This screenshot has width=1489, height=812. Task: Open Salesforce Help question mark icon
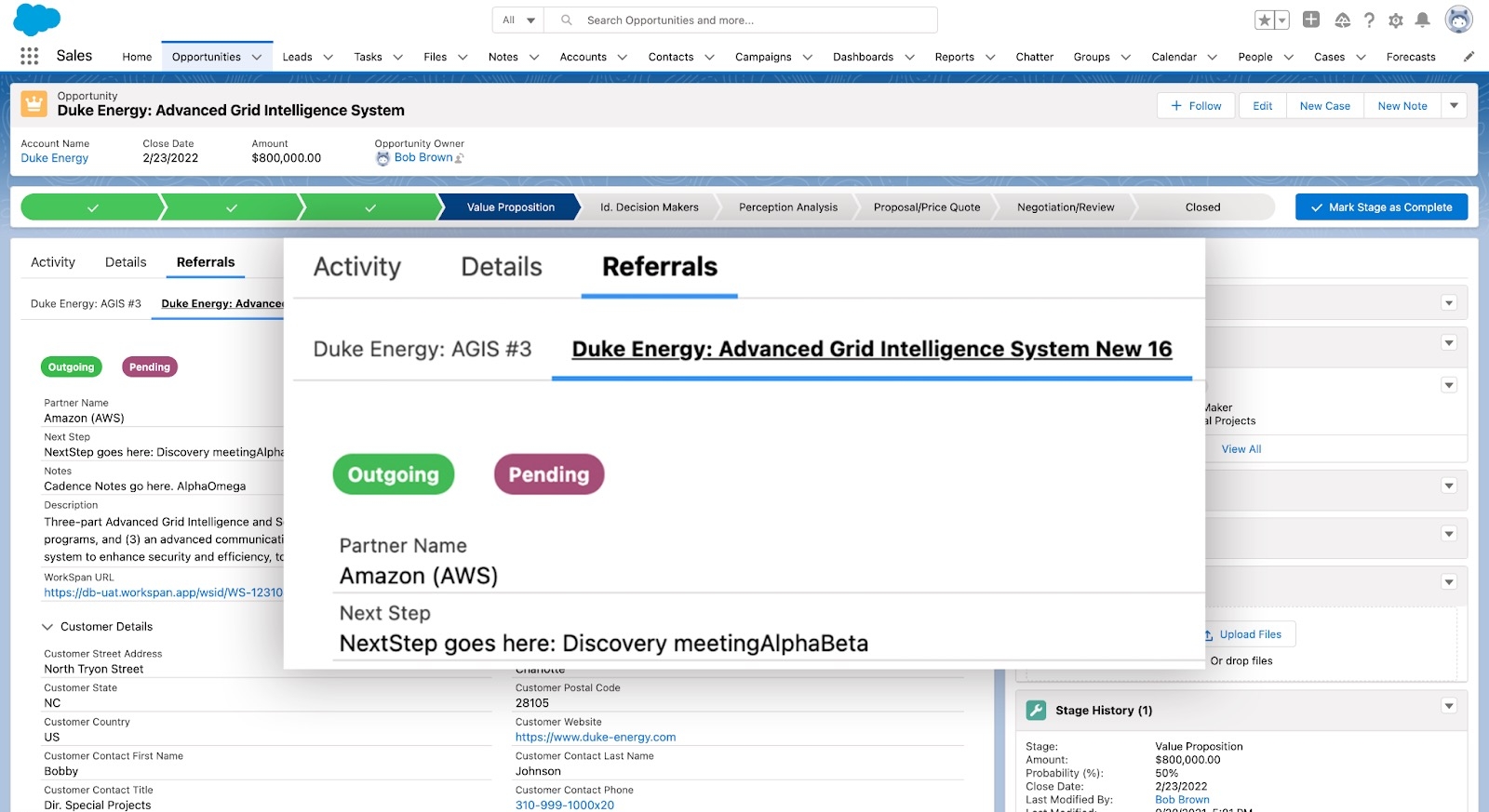(1369, 20)
